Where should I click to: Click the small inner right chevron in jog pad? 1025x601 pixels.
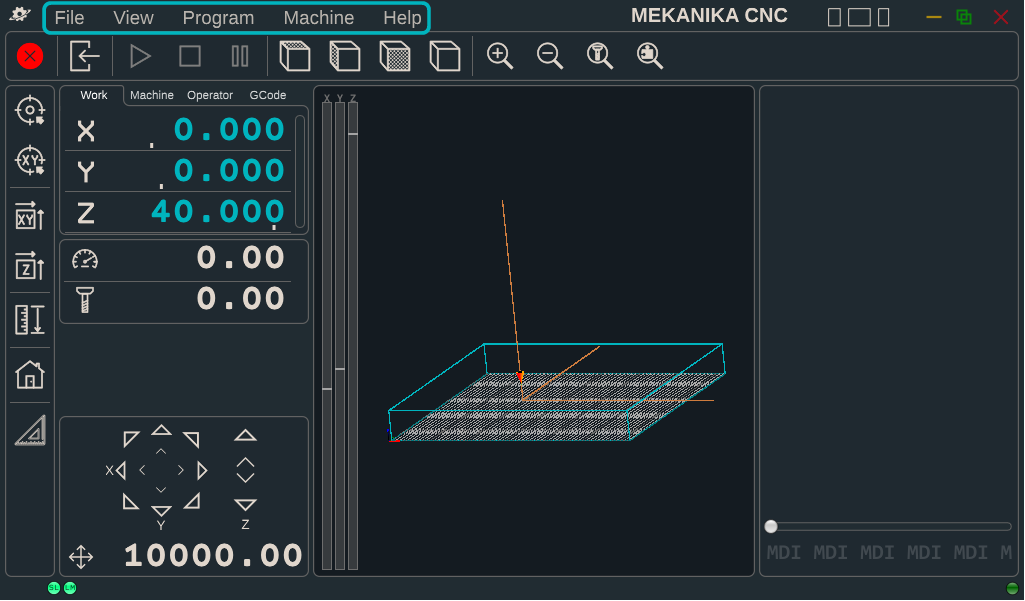180,470
